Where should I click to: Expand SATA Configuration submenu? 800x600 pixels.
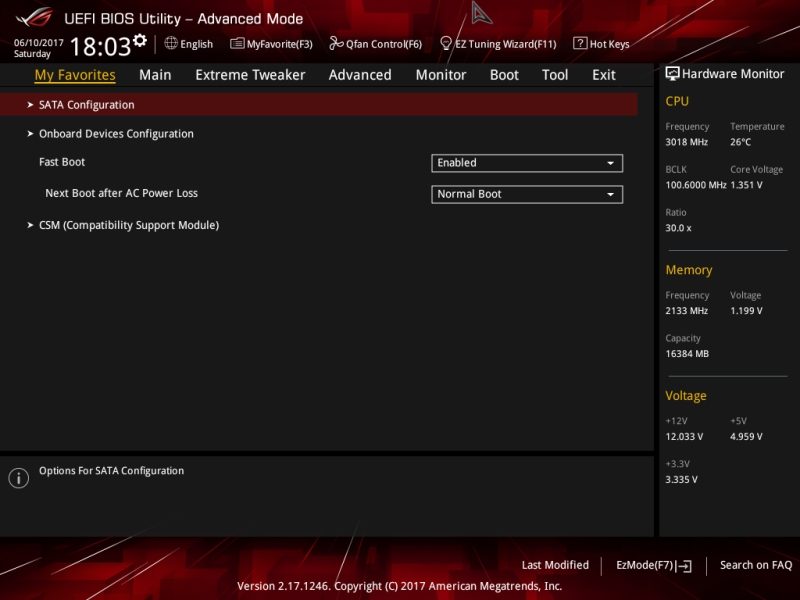319,105
